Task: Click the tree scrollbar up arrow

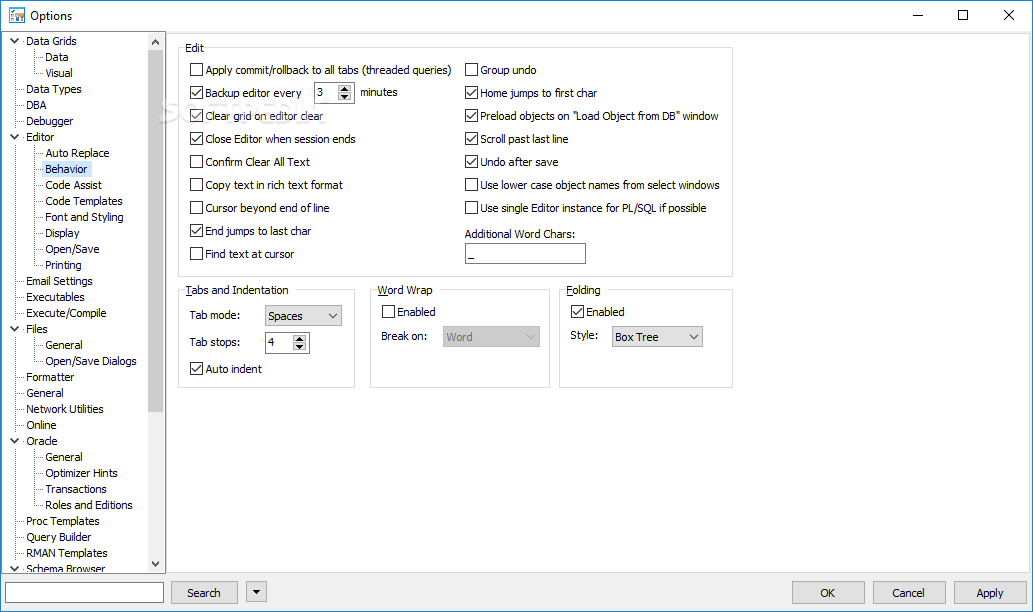Action: [155, 42]
